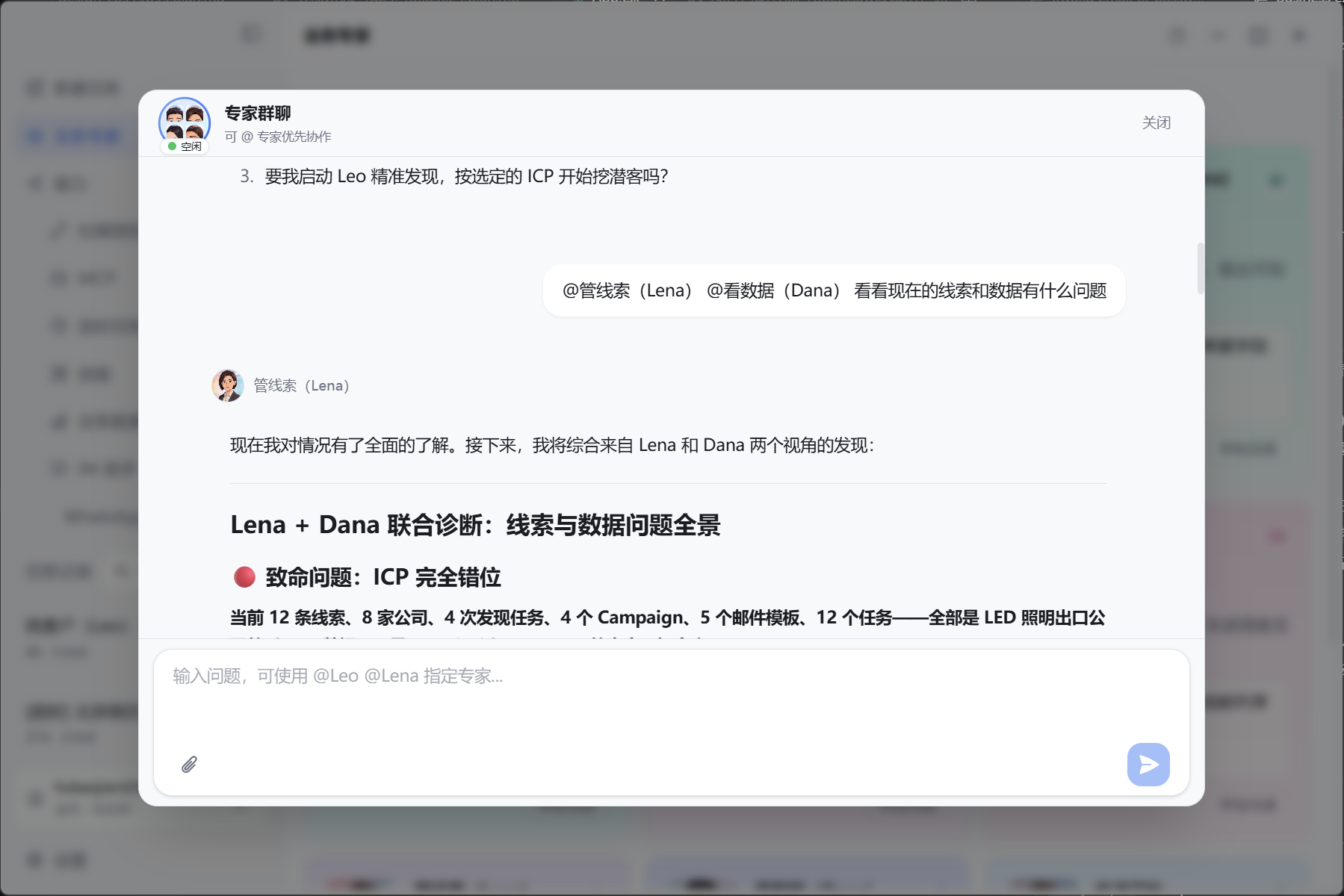
Task: Click the 可 @ 专家优先协作 subtitle
Action: click(x=278, y=137)
